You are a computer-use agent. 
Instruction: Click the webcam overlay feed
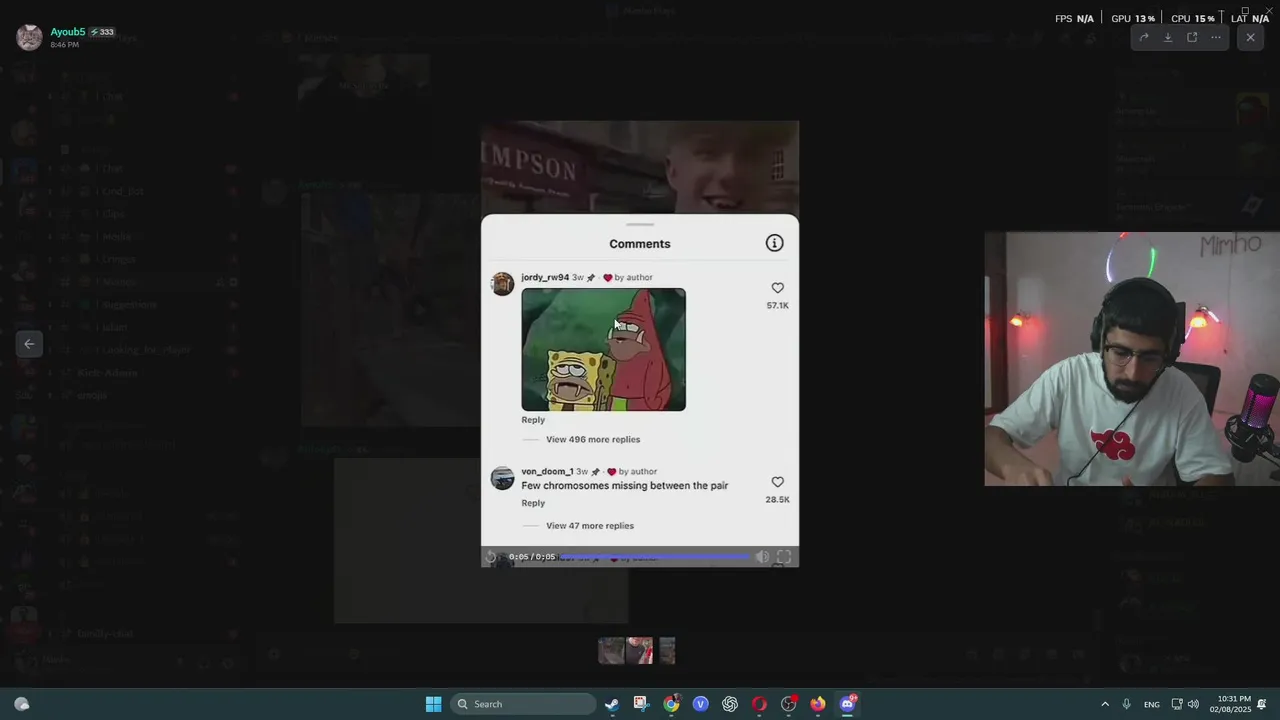point(1132,359)
